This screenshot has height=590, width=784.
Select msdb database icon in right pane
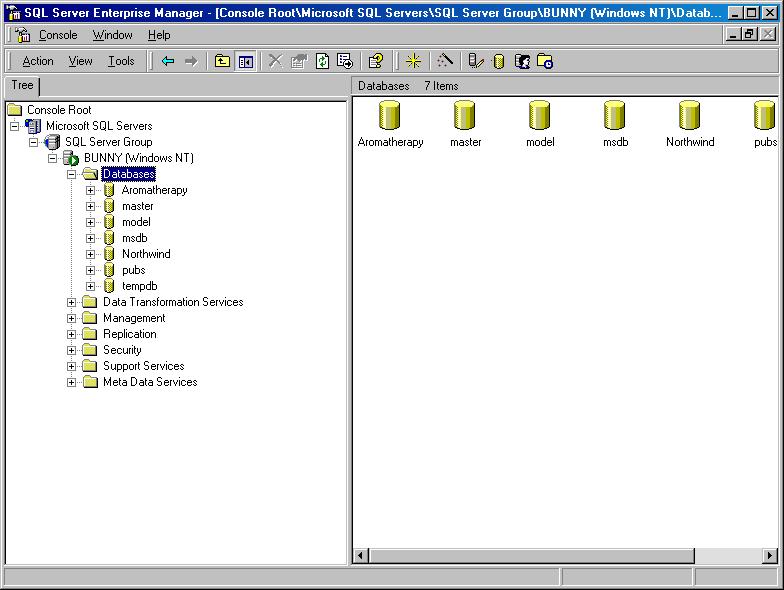tap(614, 115)
